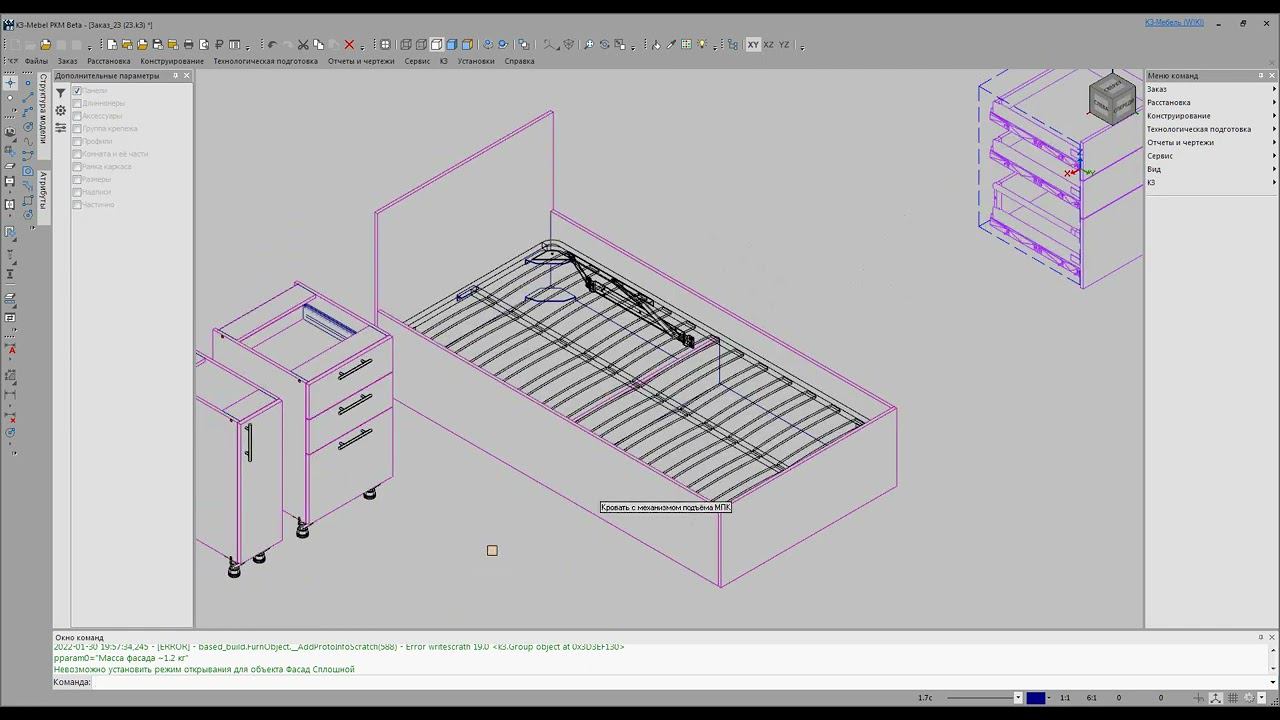Click the Команда input field
This screenshot has height=720, width=1280.
[600, 682]
